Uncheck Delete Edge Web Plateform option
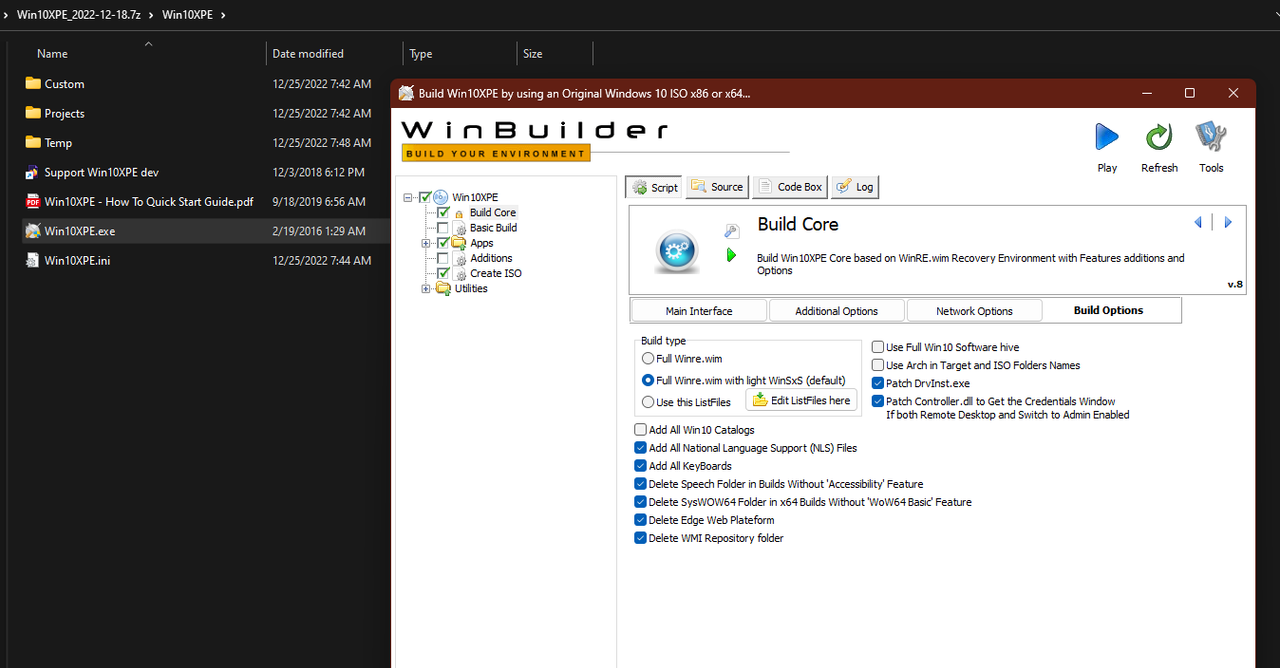This screenshot has width=1280, height=668. [640, 520]
